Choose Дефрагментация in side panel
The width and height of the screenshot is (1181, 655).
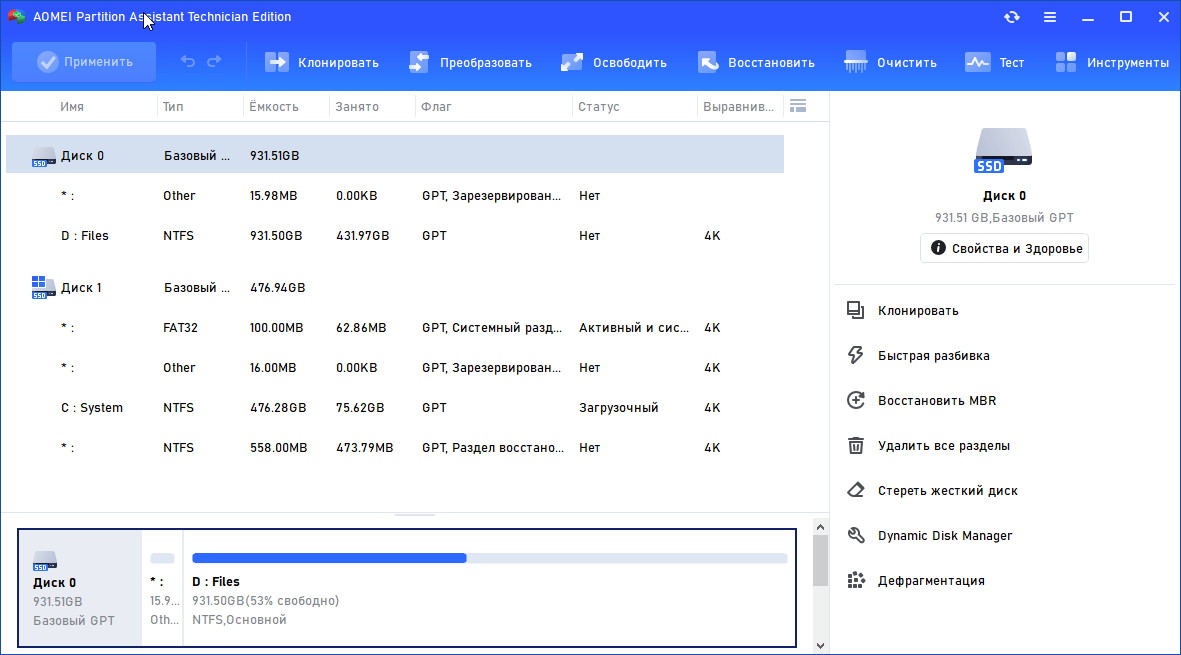point(931,580)
